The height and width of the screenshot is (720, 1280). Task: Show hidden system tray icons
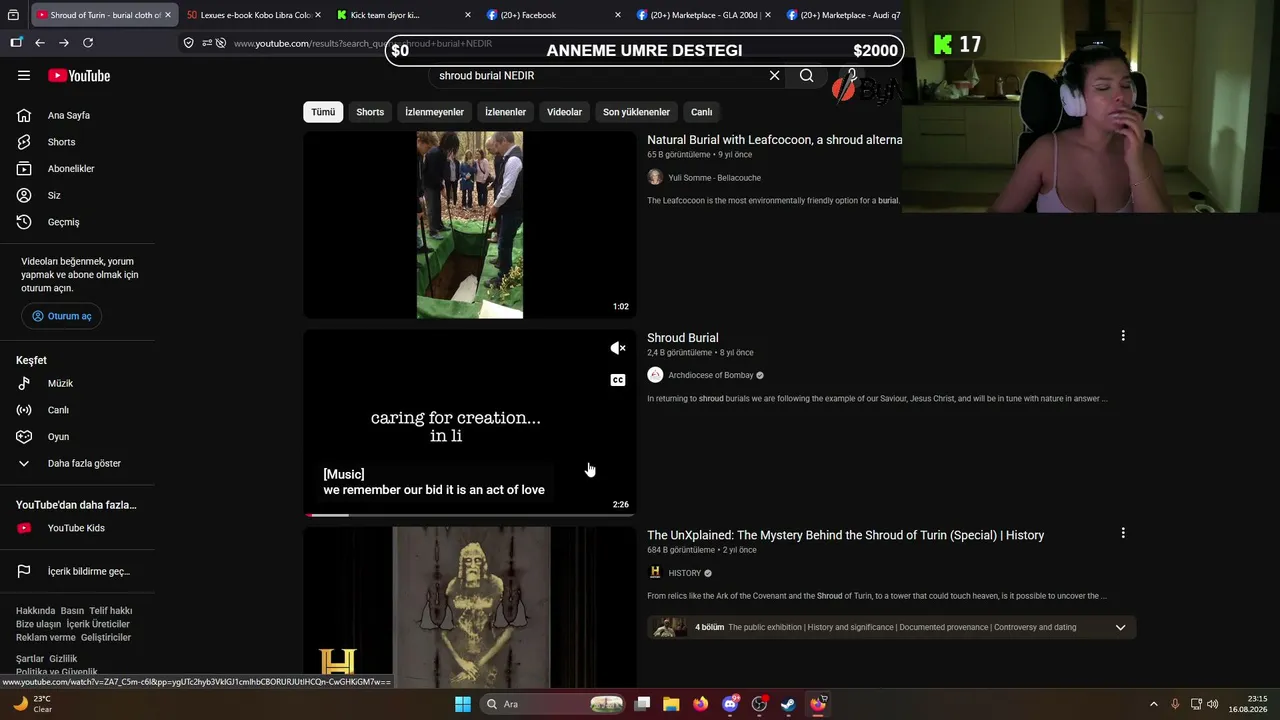(1153, 704)
